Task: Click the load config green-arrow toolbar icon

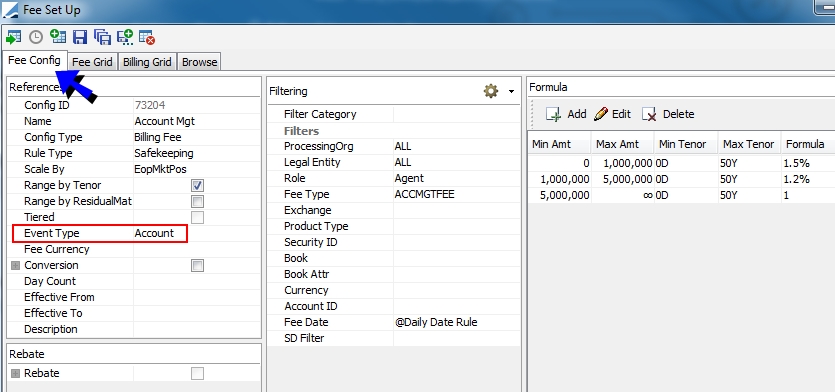Action: pyautogui.click(x=14, y=37)
